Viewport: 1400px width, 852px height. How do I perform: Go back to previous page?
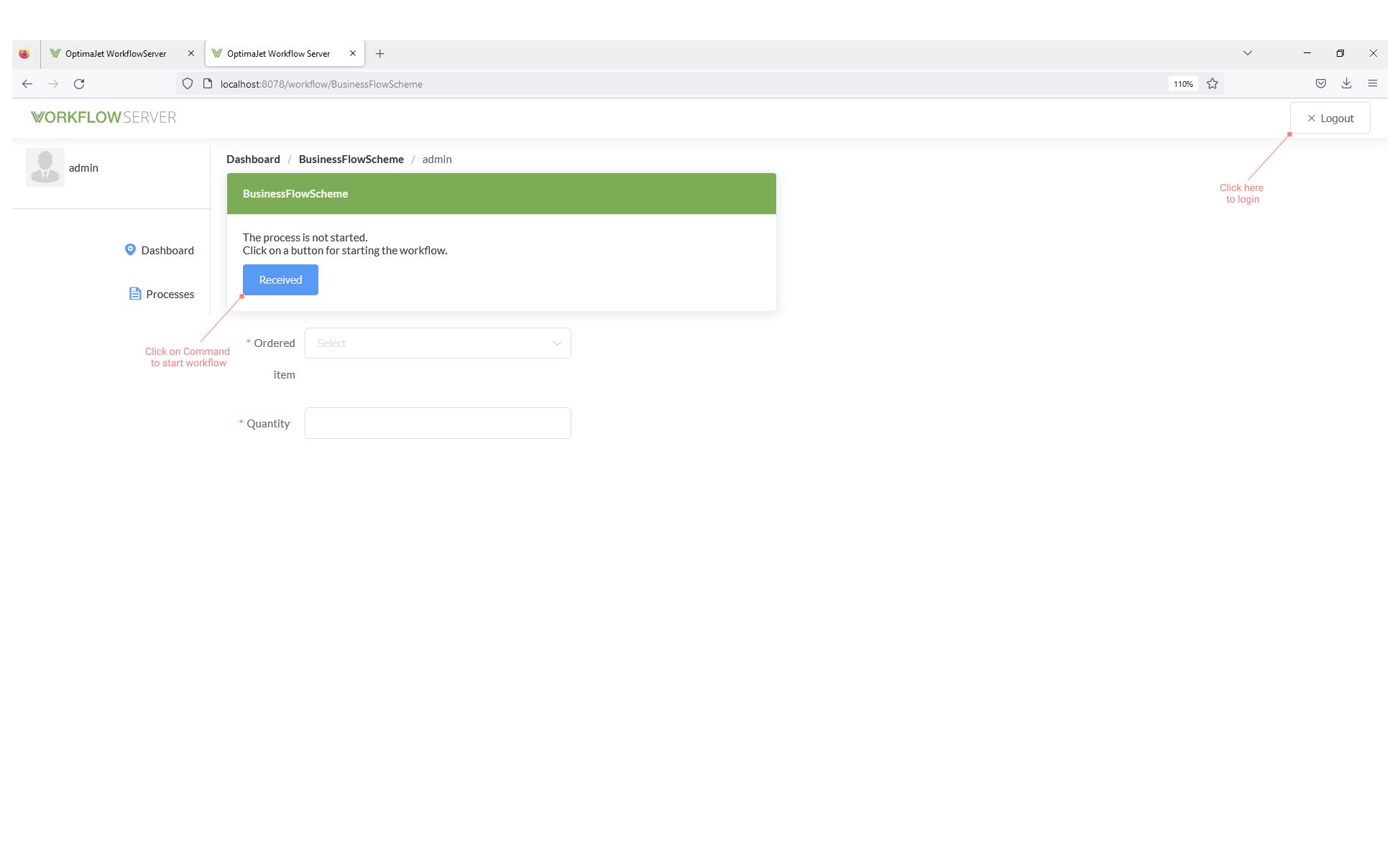(x=27, y=84)
